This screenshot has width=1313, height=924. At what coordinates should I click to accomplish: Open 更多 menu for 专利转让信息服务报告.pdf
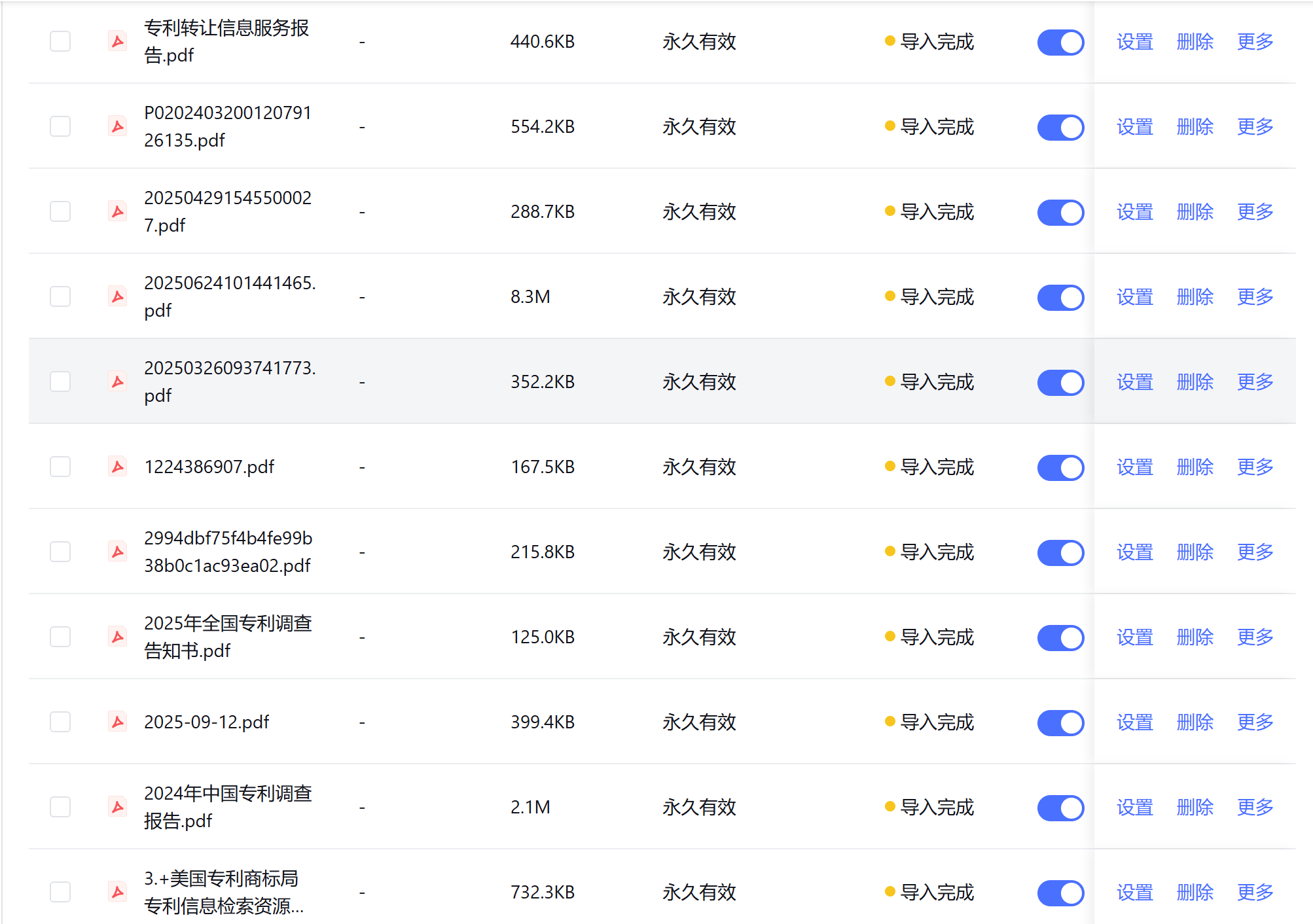click(x=1255, y=42)
